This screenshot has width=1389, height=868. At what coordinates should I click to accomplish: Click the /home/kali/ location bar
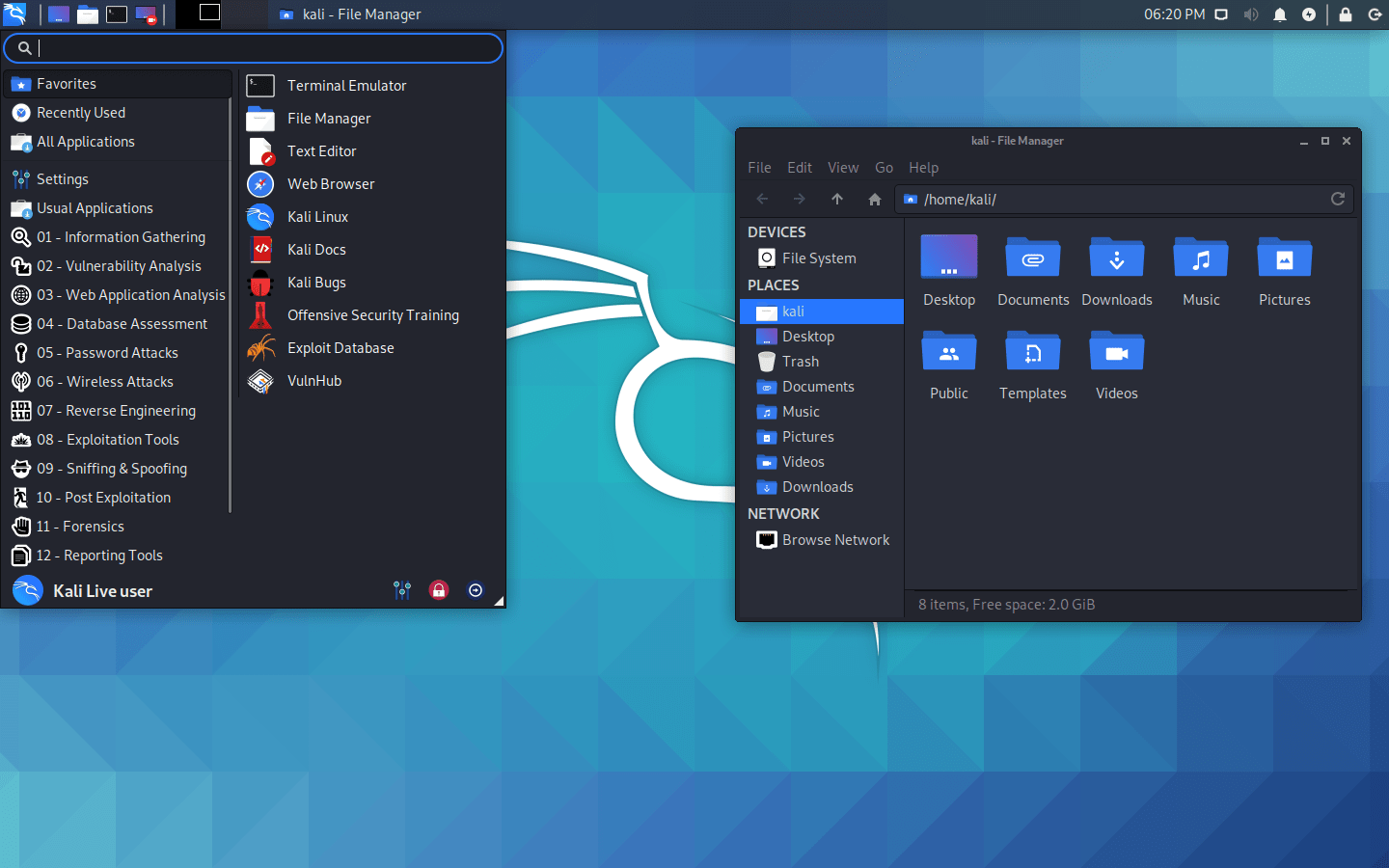1109,199
